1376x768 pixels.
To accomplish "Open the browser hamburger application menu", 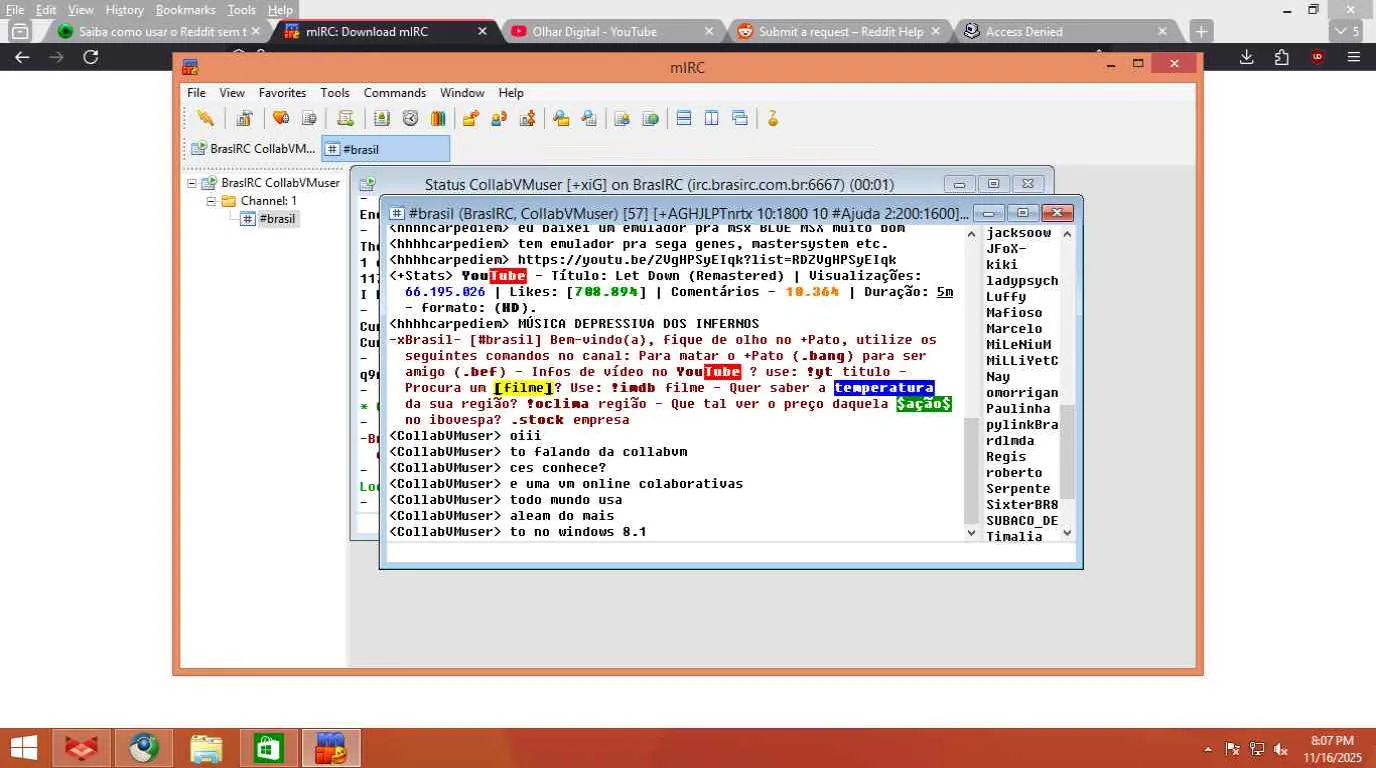I will (1354, 57).
